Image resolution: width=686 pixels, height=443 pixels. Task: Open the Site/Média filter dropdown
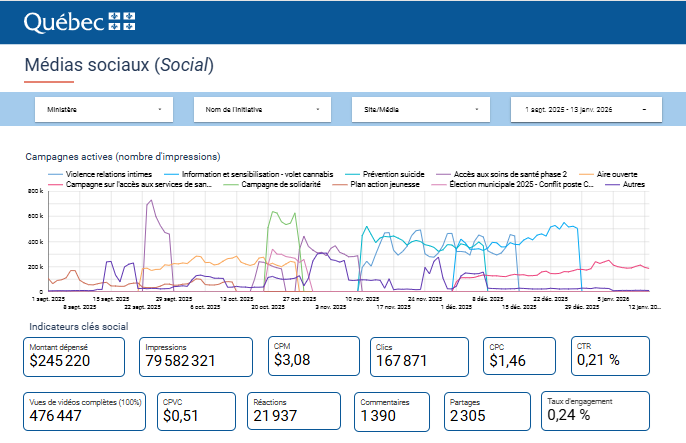pyautogui.click(x=421, y=108)
